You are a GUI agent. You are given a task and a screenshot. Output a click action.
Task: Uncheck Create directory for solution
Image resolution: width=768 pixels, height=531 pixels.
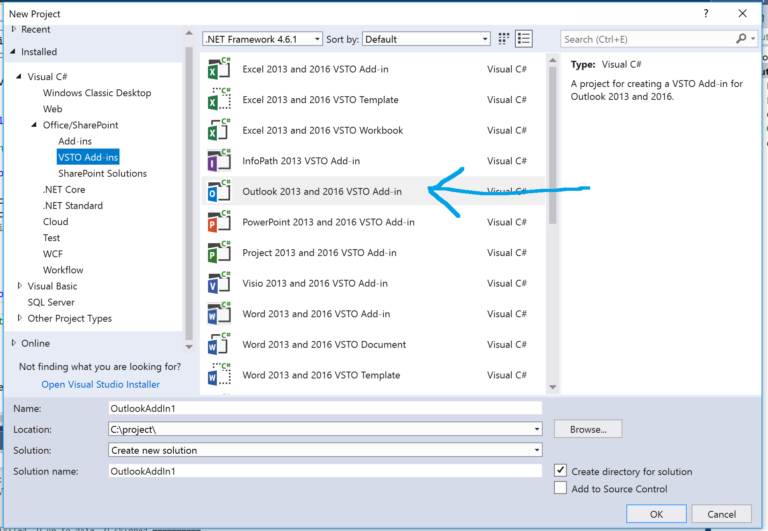click(x=560, y=471)
